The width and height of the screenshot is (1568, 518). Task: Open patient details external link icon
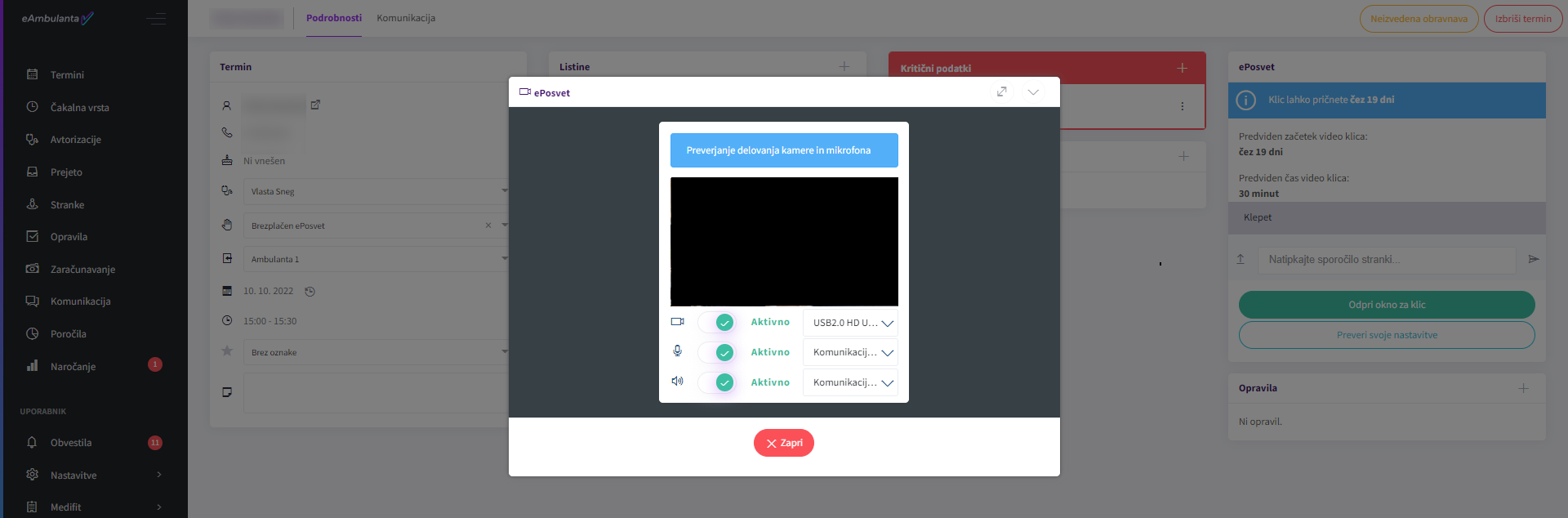[x=315, y=105]
